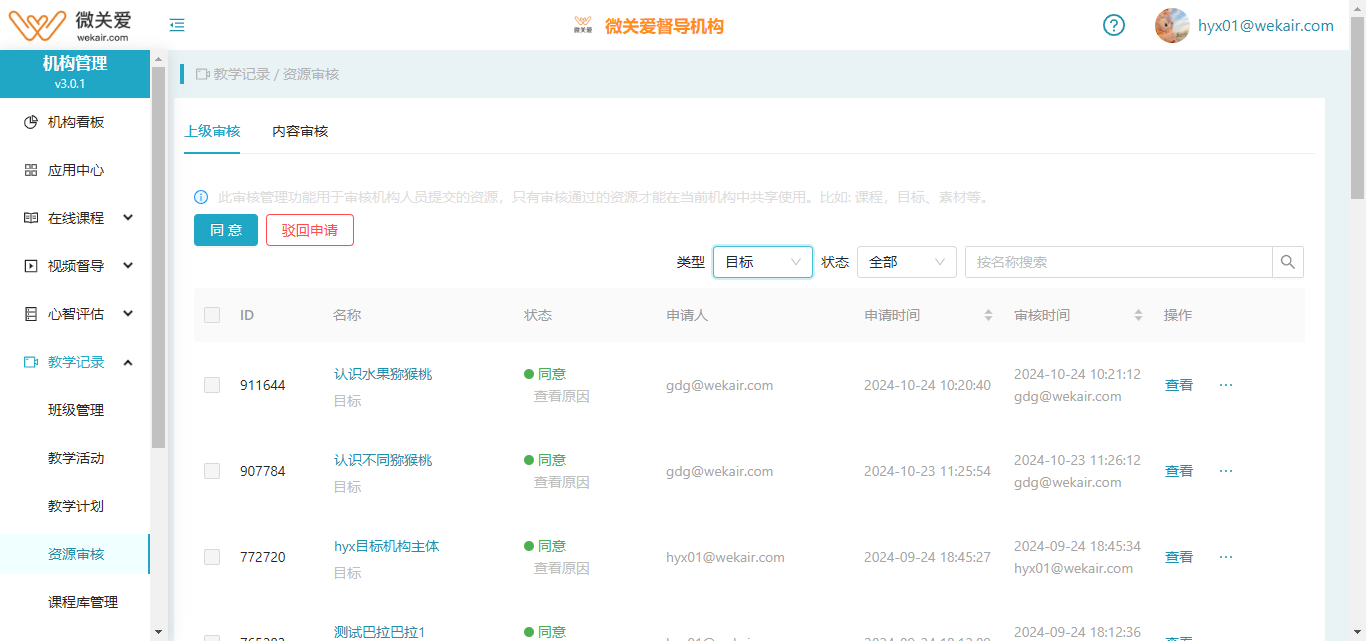Go to 机构看板 in the sidebar
The height and width of the screenshot is (641, 1366).
pos(76,122)
